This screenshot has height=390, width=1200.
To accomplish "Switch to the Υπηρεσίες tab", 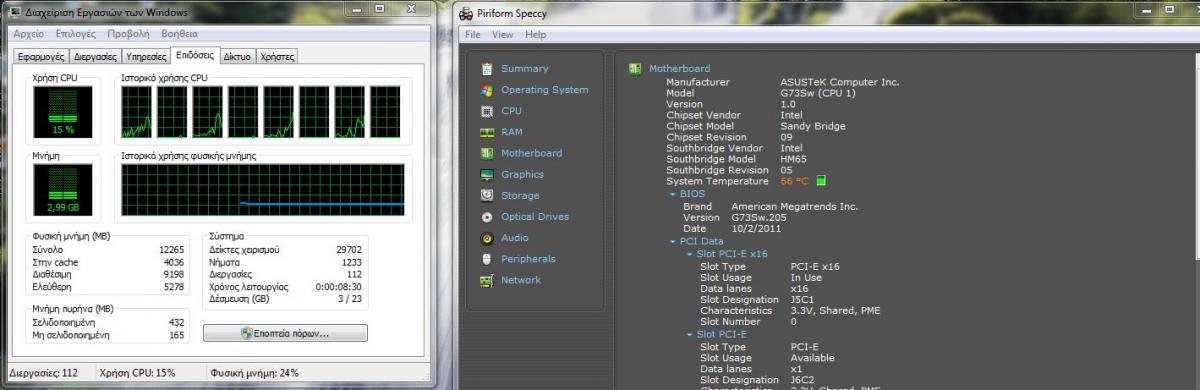I will click(x=146, y=57).
